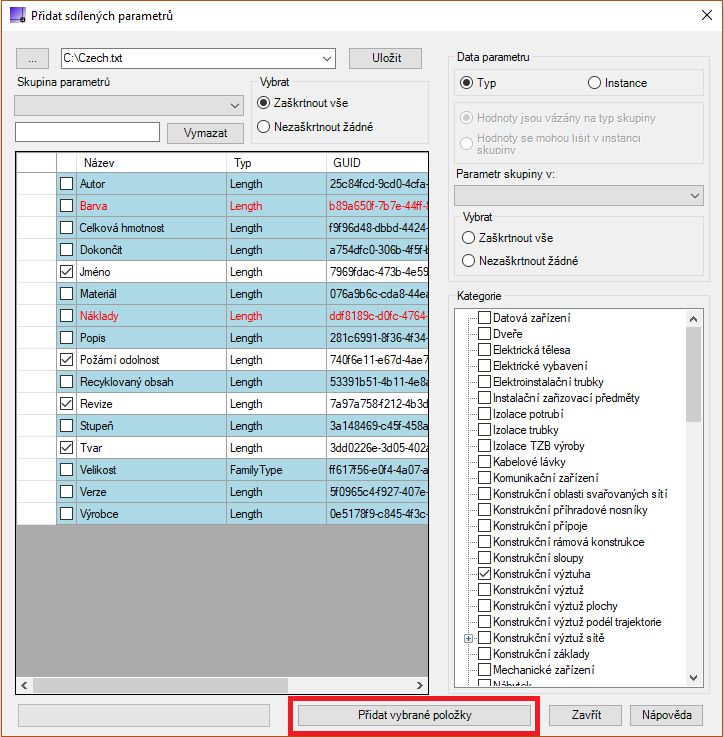The width and height of the screenshot is (724, 737).
Task: Click the Kategorie vertical scrollbar thumb
Action: [693, 375]
